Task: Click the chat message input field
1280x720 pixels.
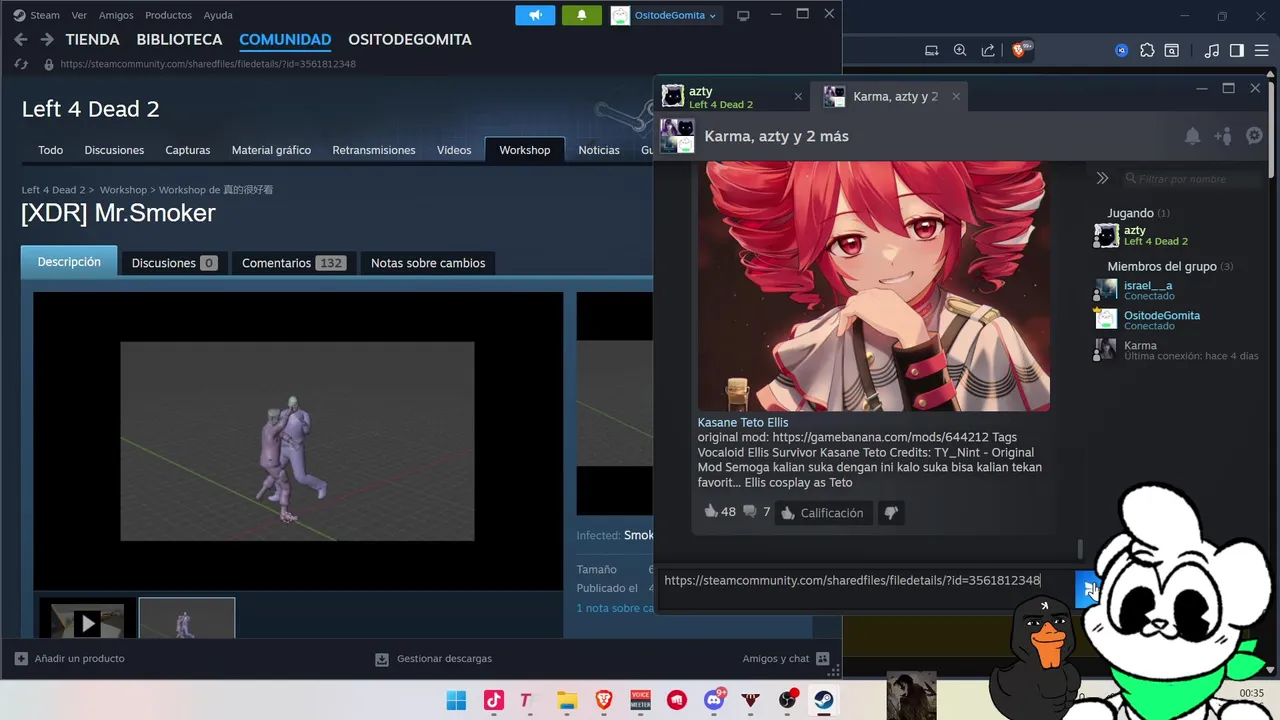Action: (x=864, y=589)
